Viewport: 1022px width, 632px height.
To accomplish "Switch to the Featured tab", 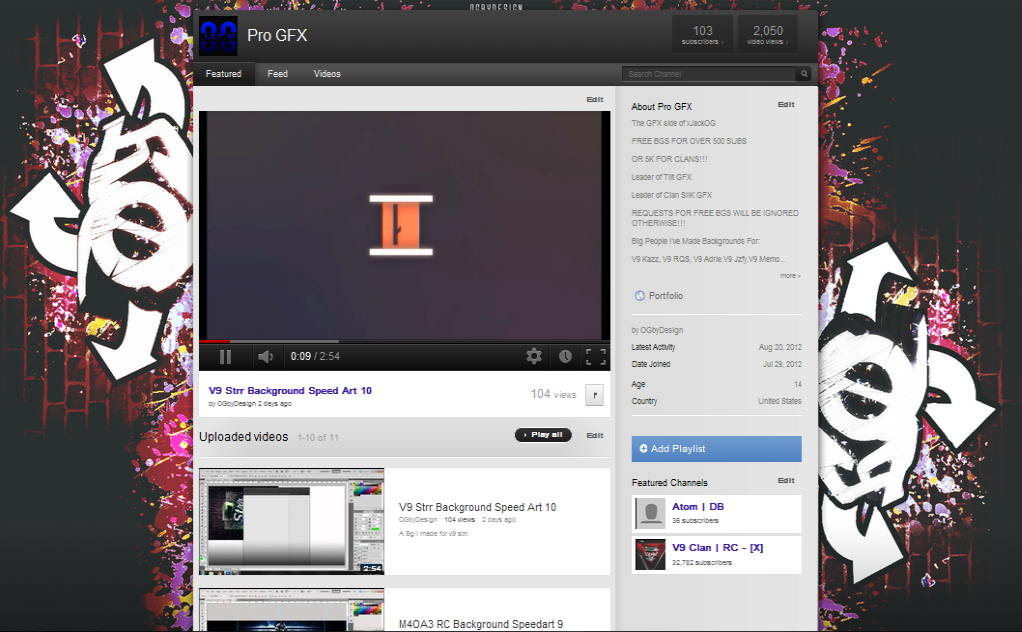I will tap(224, 74).
